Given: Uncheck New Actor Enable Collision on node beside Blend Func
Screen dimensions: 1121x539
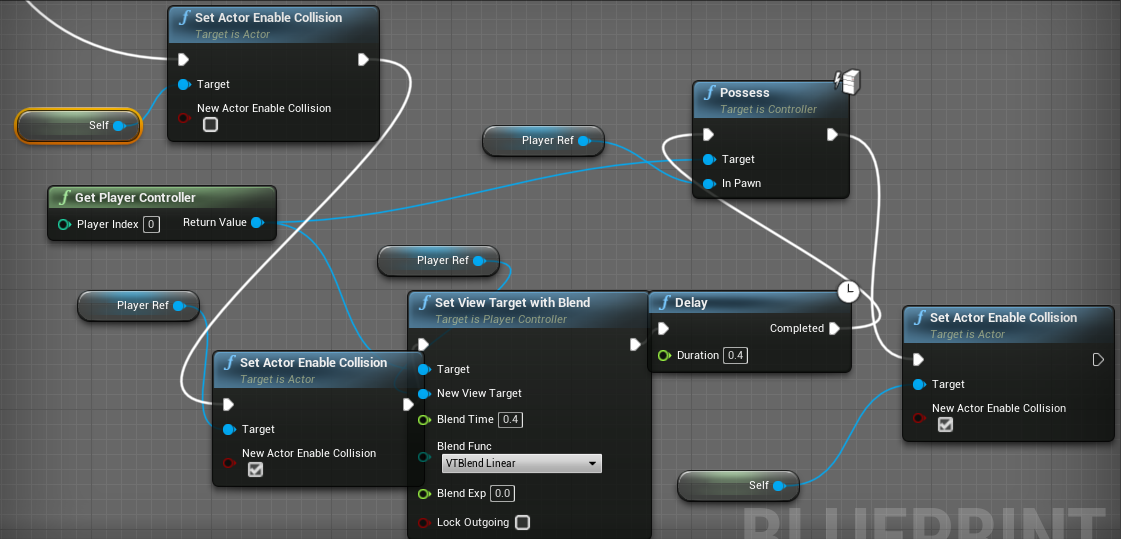Looking at the screenshot, I should [x=255, y=470].
